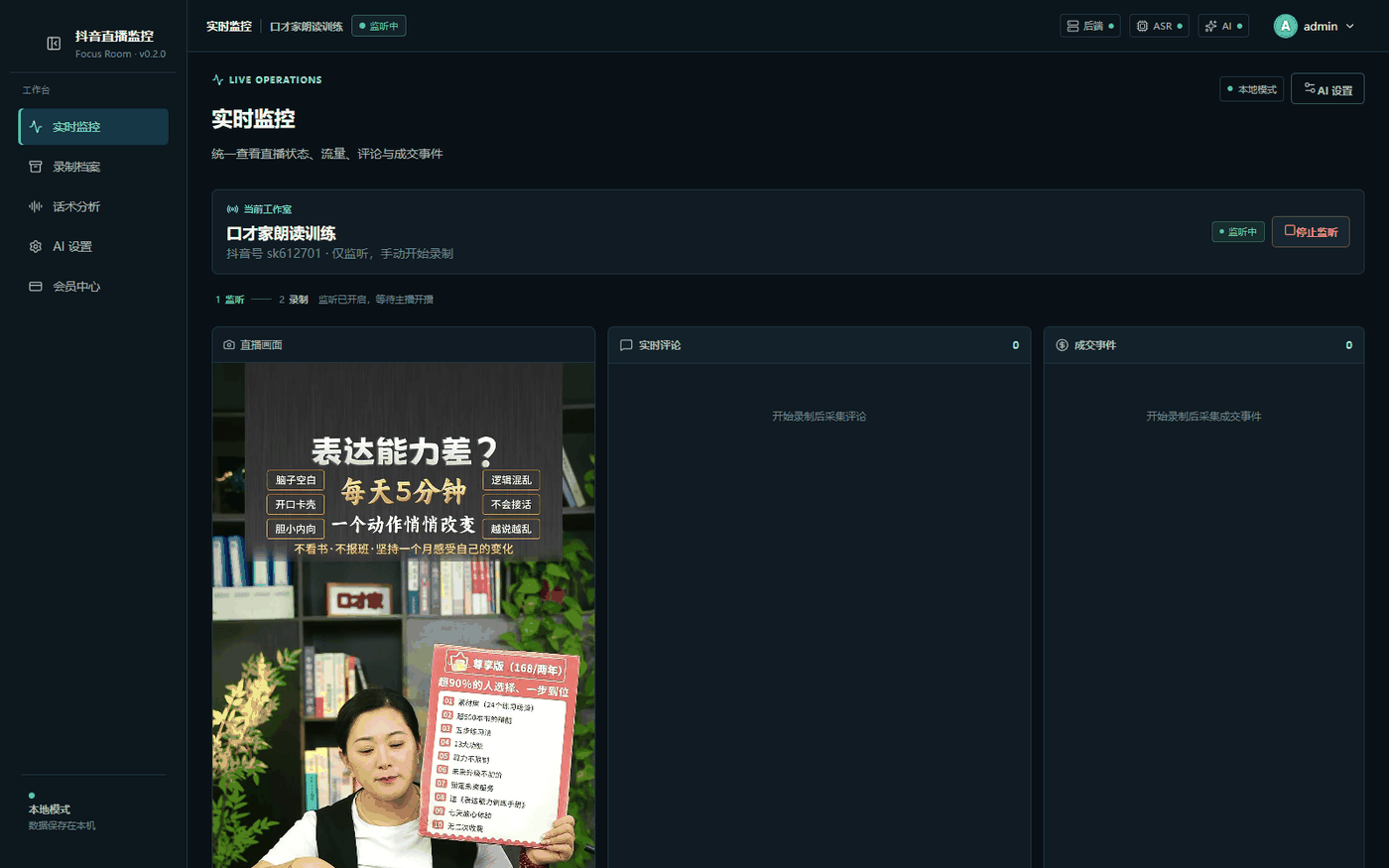This screenshot has width=1389, height=868.
Task: Click the camera icon in 直播画面 header
Action: pos(229,345)
